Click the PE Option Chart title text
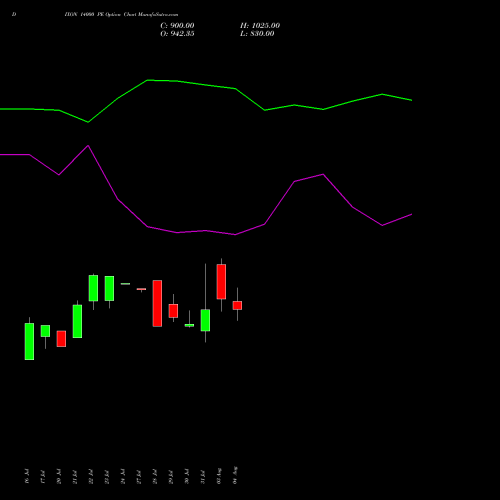Viewport: 500px width, 500px height. (121, 15)
